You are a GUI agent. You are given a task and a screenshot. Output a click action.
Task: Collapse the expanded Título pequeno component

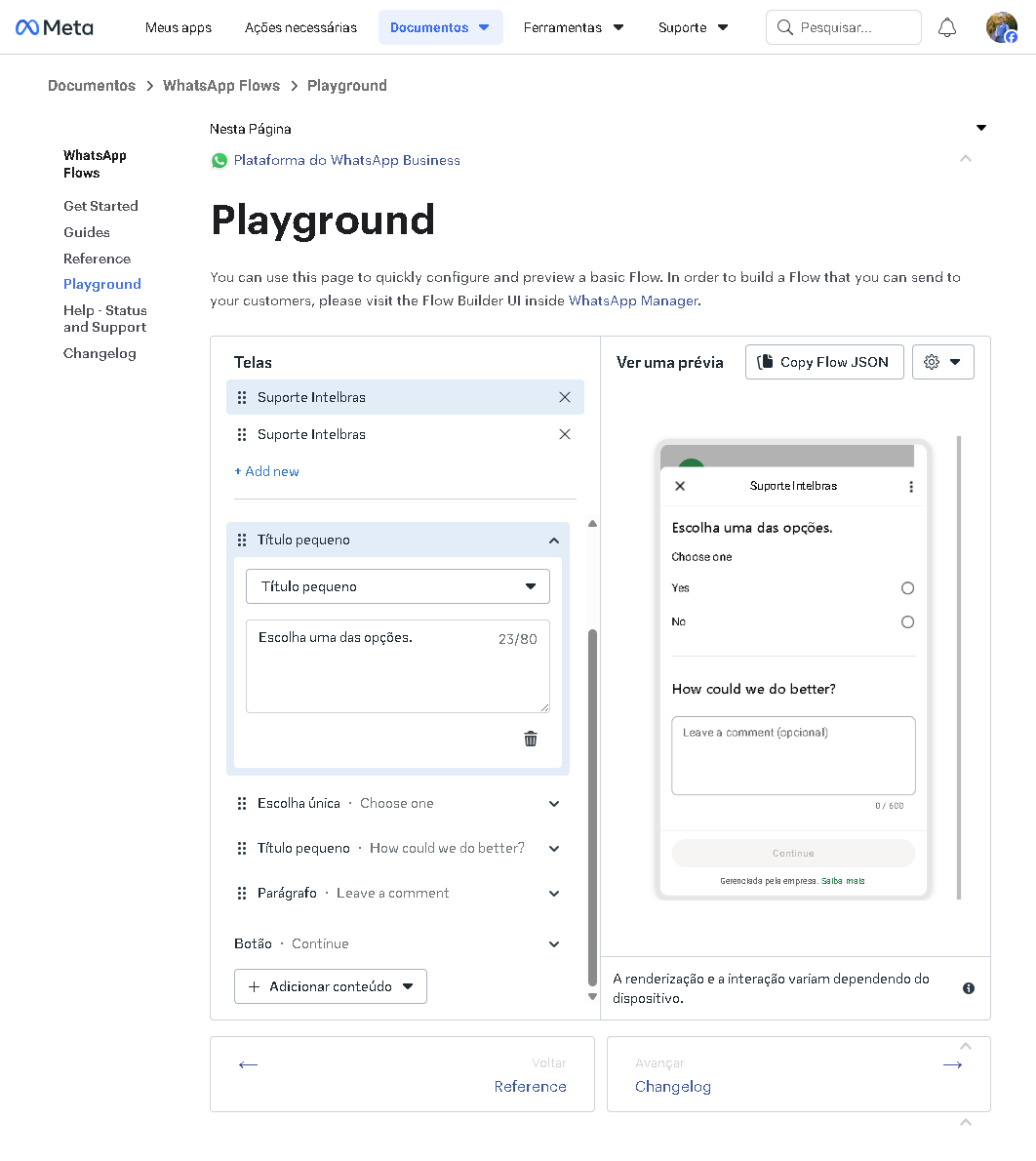click(x=553, y=540)
